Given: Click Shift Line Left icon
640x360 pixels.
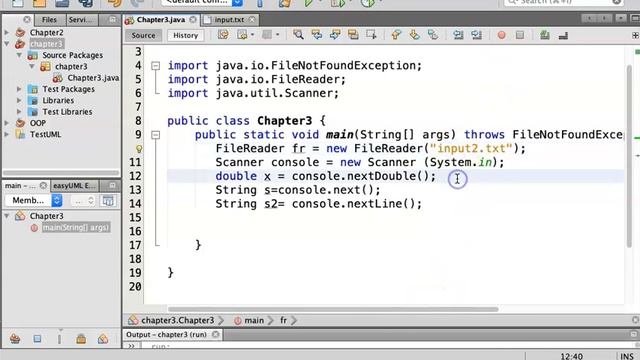Looking at the screenshot, I should point(458,35).
